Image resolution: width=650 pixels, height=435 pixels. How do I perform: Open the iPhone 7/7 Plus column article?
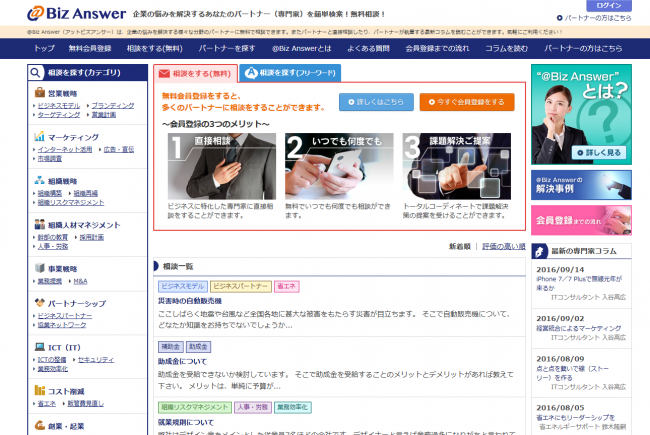click(579, 283)
